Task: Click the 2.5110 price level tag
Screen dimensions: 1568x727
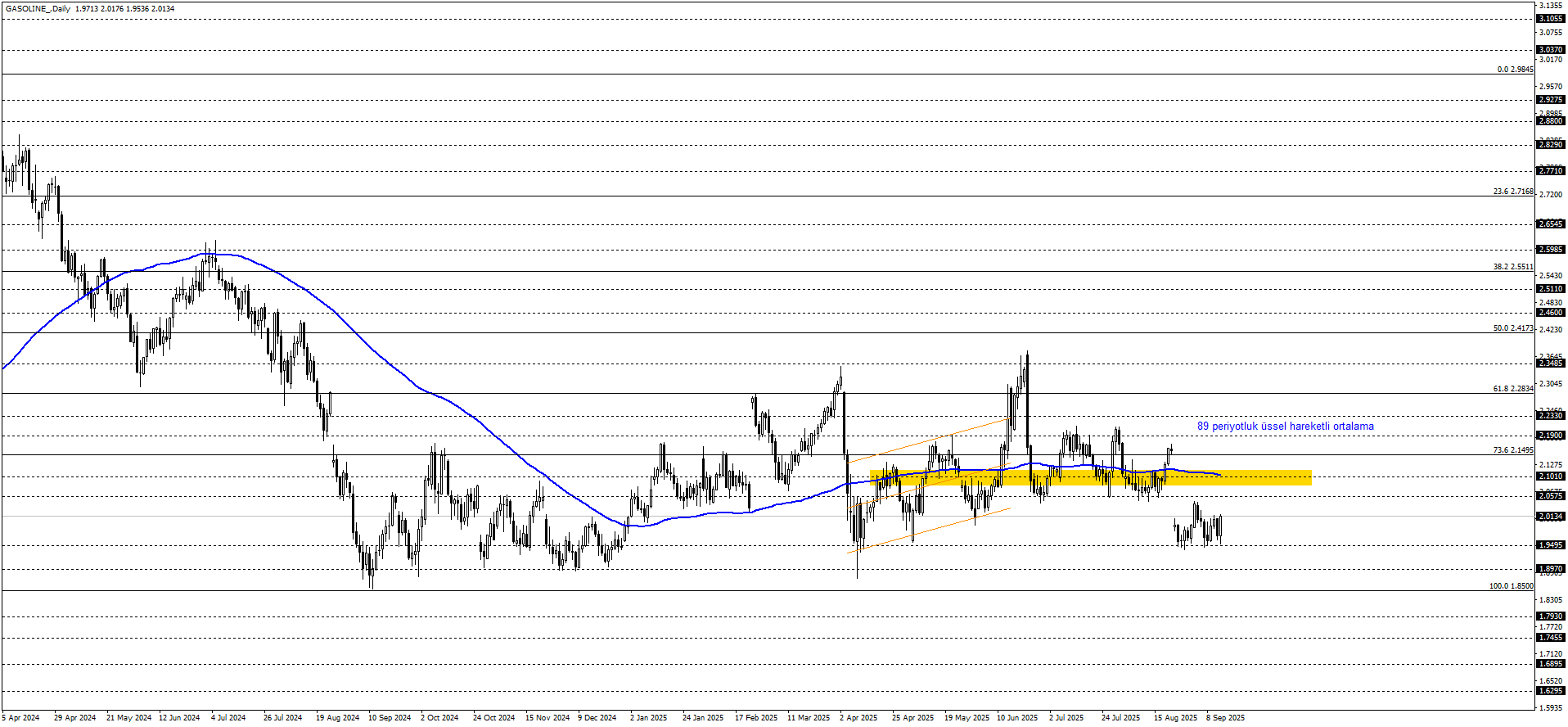Action: coord(1551,289)
